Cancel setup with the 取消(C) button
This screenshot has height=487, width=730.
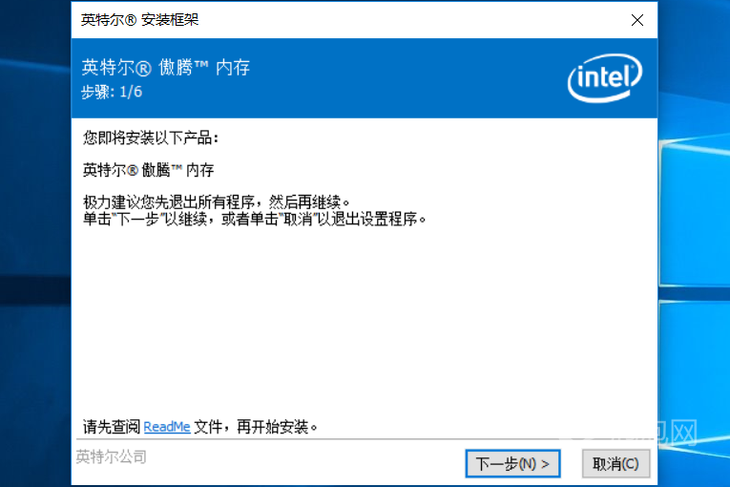click(615, 463)
